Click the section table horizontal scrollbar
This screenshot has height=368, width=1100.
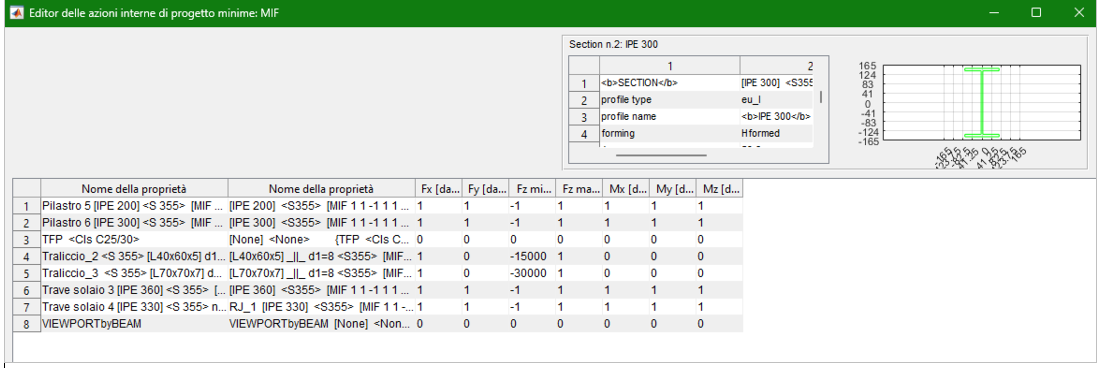661,155
